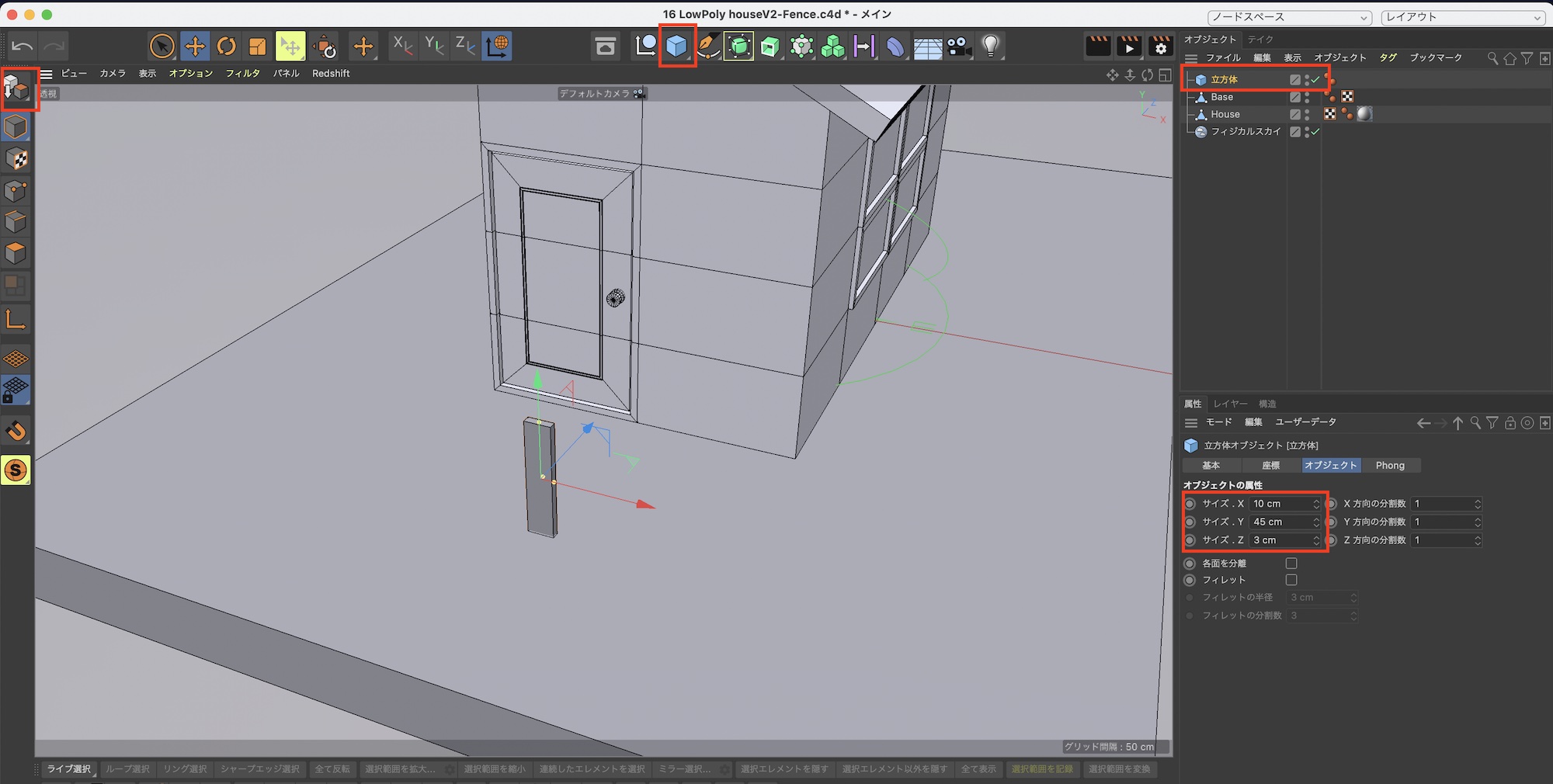Click the ループ選択 button
This screenshot has width=1553, height=784.
pyautogui.click(x=127, y=769)
